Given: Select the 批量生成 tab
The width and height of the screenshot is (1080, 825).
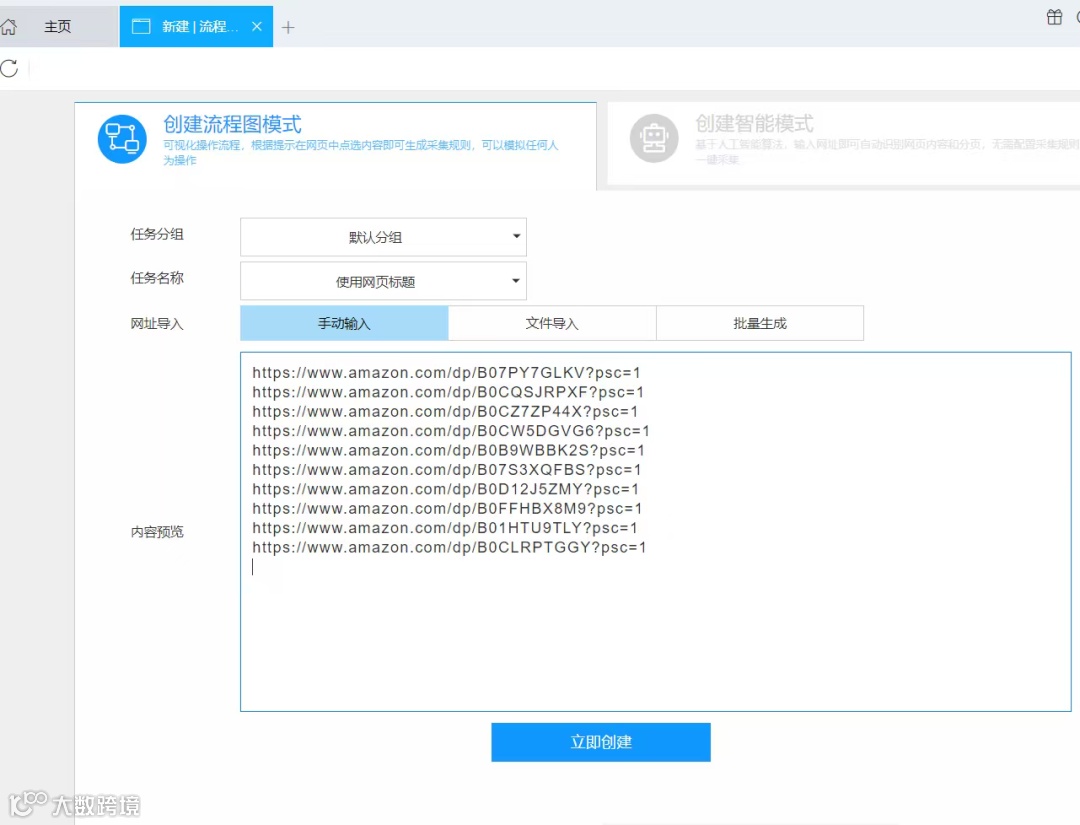Looking at the screenshot, I should pyautogui.click(x=760, y=323).
